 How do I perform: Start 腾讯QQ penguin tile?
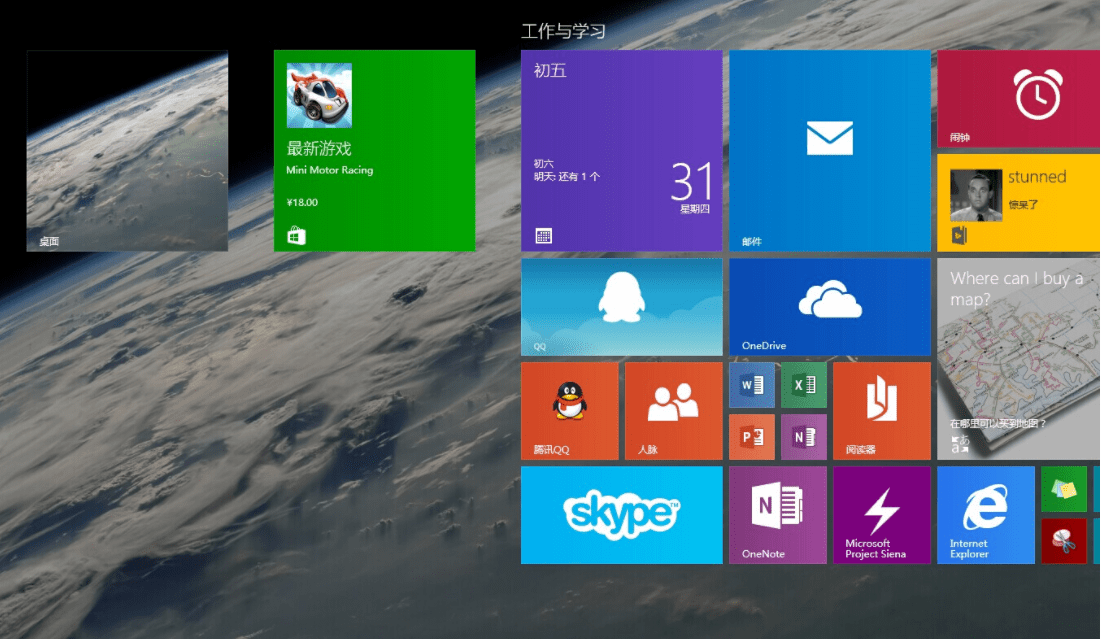click(570, 411)
